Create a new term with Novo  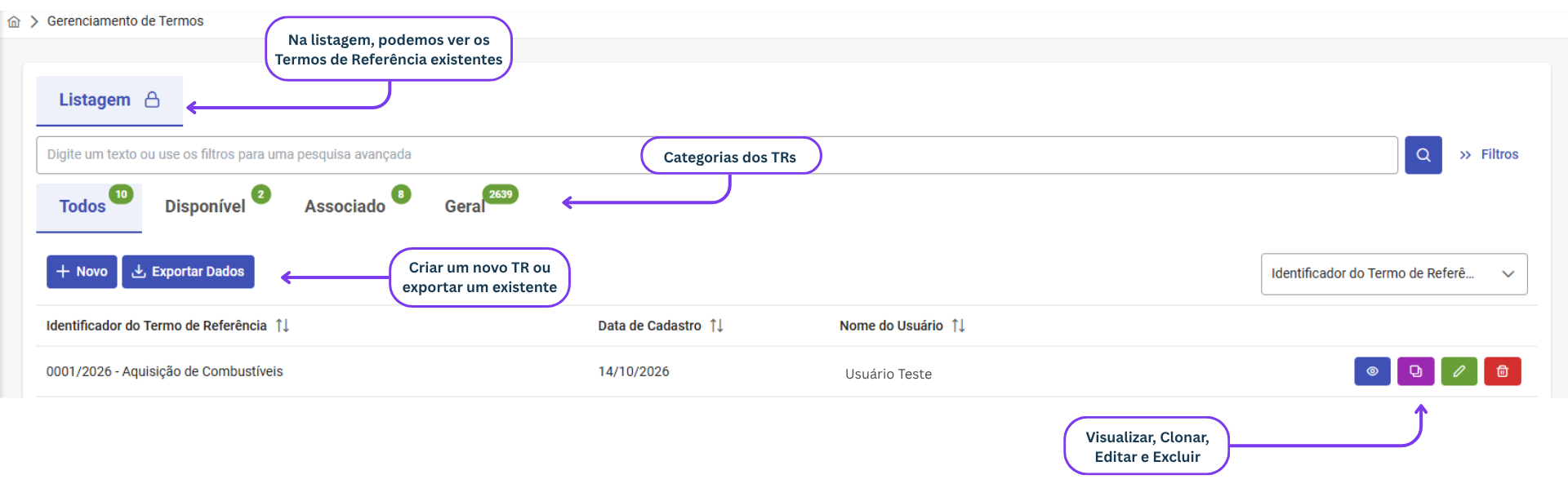click(82, 272)
